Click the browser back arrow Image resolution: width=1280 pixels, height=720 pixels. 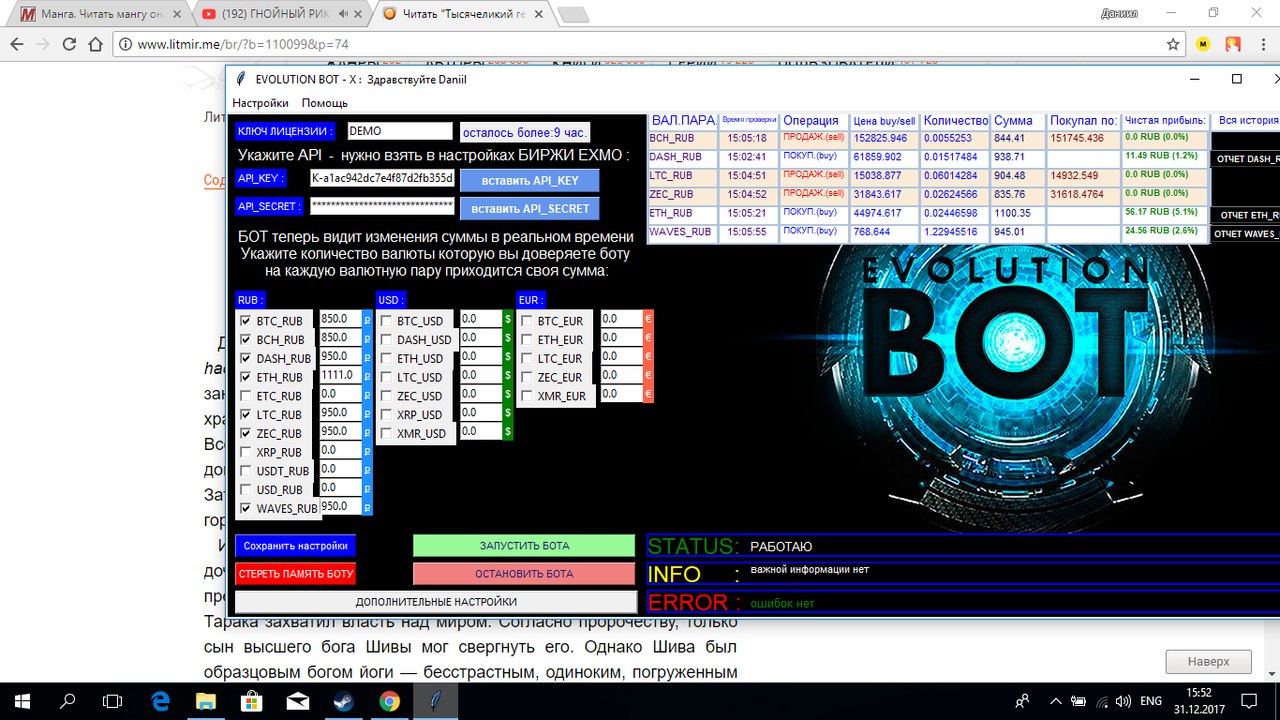tap(17, 45)
